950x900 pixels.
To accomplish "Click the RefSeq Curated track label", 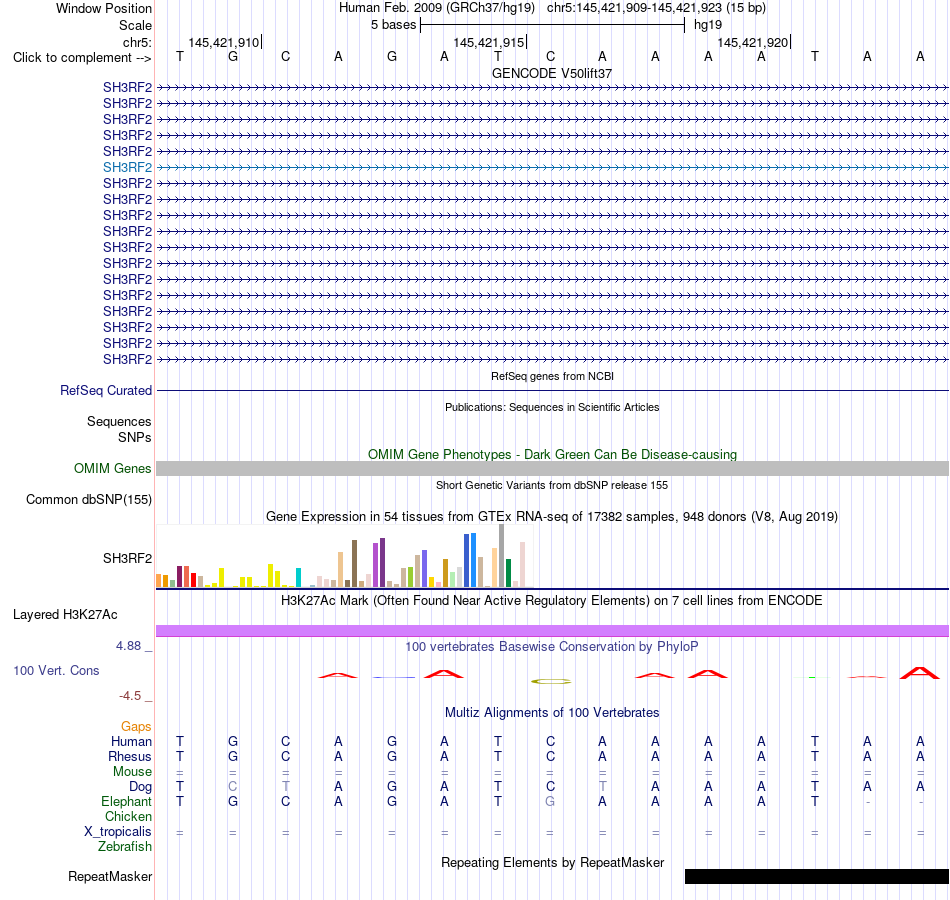I will tap(105, 390).
